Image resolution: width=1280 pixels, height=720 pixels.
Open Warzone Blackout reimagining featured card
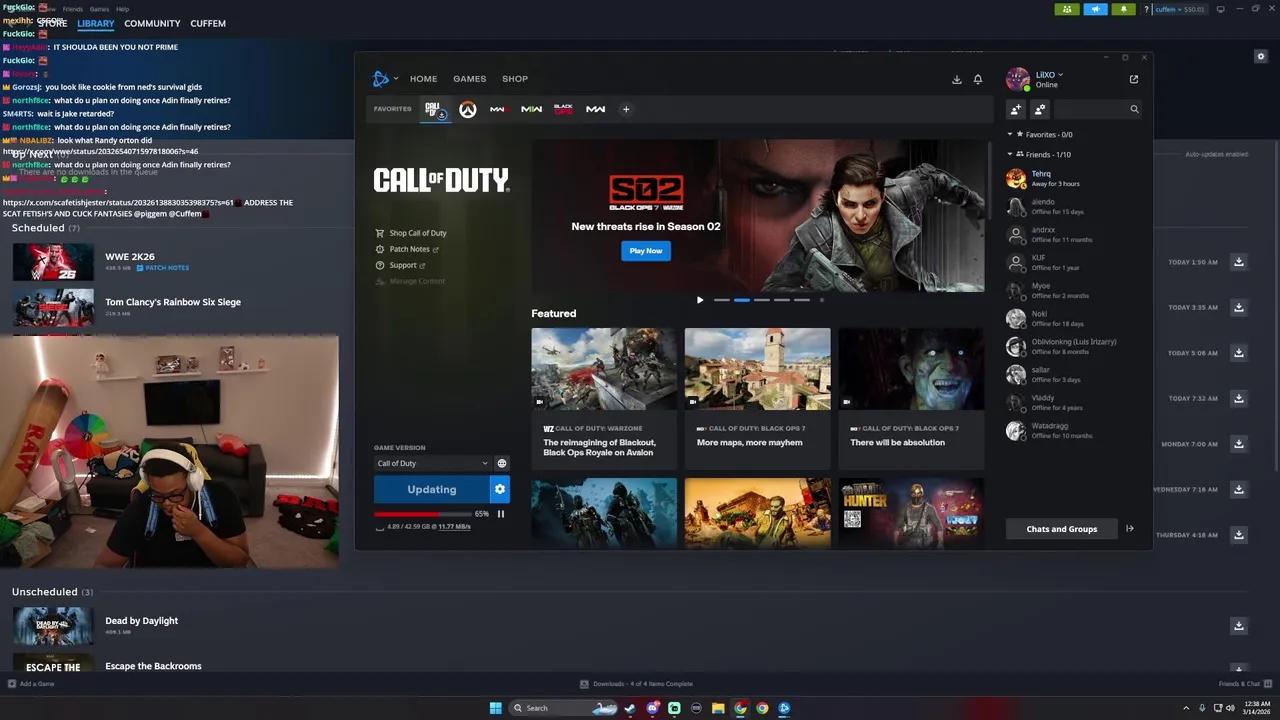point(604,398)
